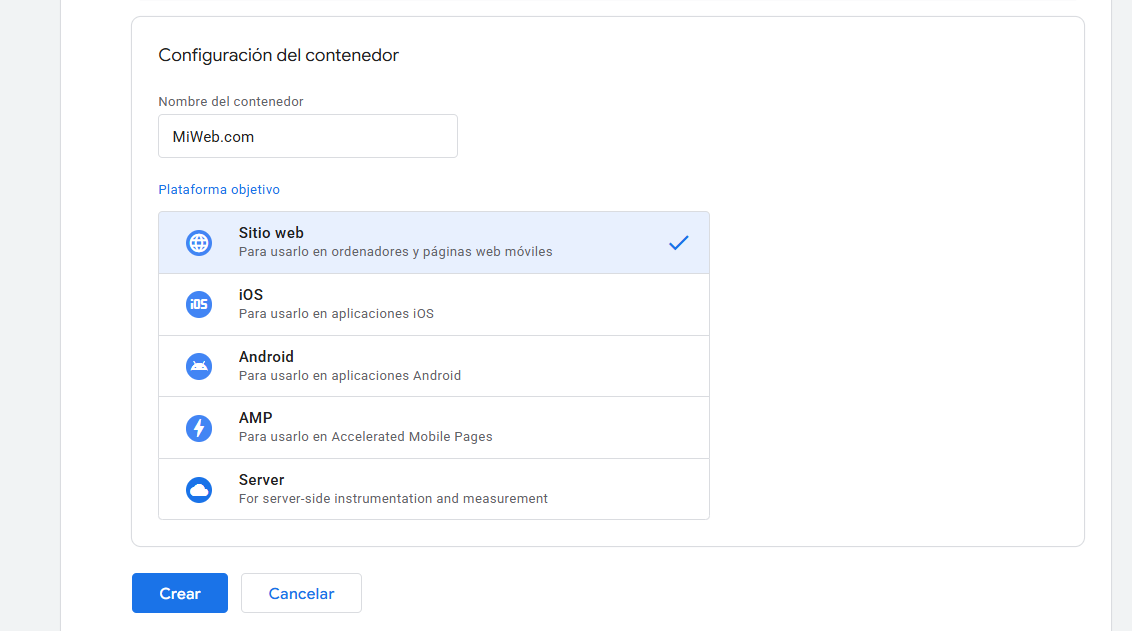Click the Plataforma objetivo label

(219, 189)
